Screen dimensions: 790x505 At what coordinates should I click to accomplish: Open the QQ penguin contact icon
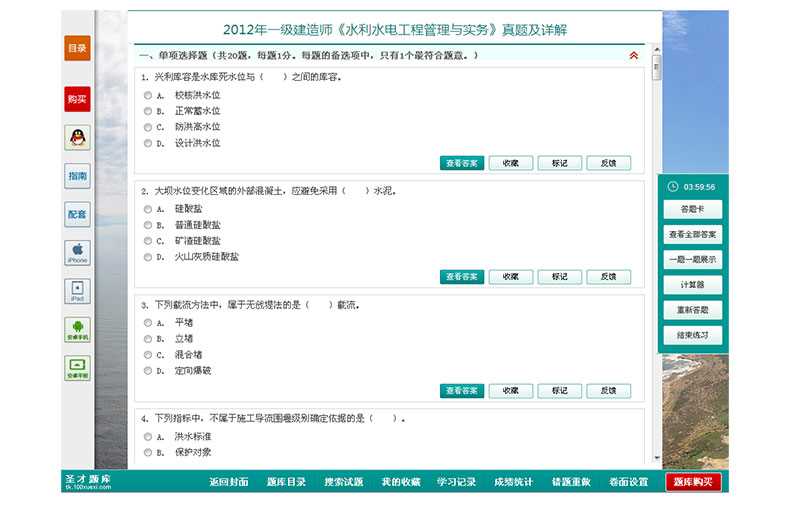click(77, 138)
